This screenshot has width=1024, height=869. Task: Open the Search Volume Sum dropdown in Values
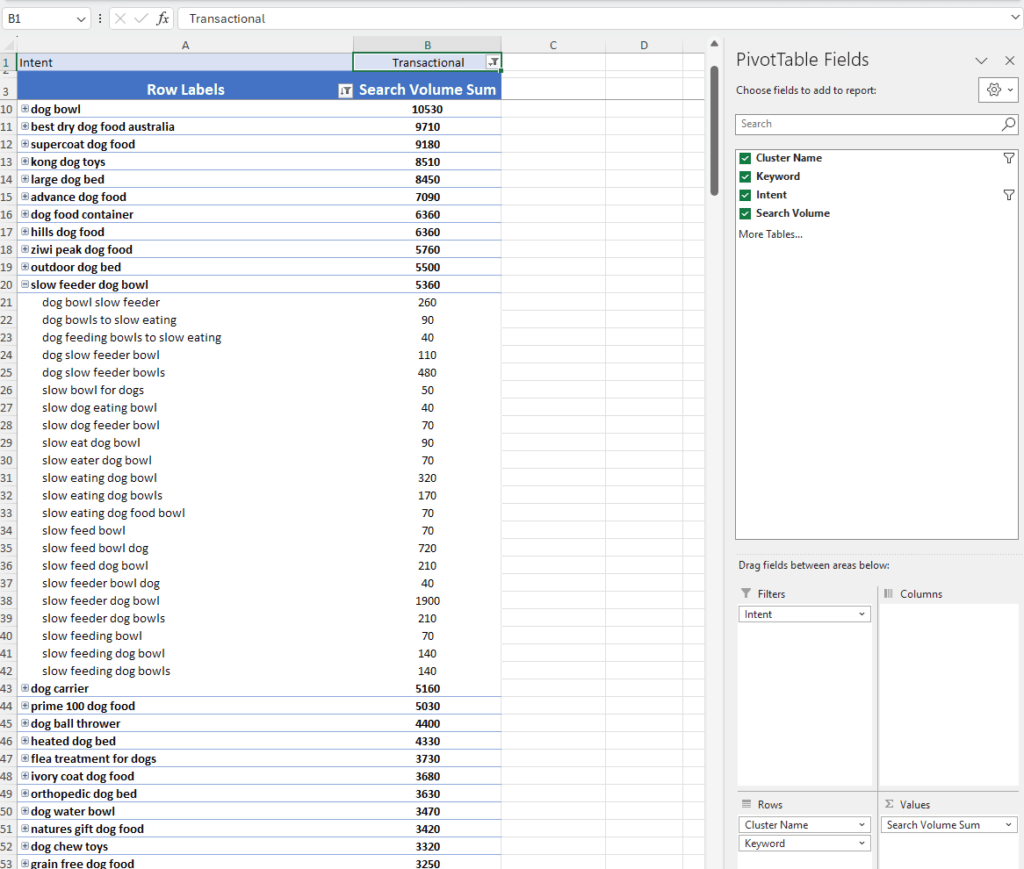click(x=1007, y=824)
